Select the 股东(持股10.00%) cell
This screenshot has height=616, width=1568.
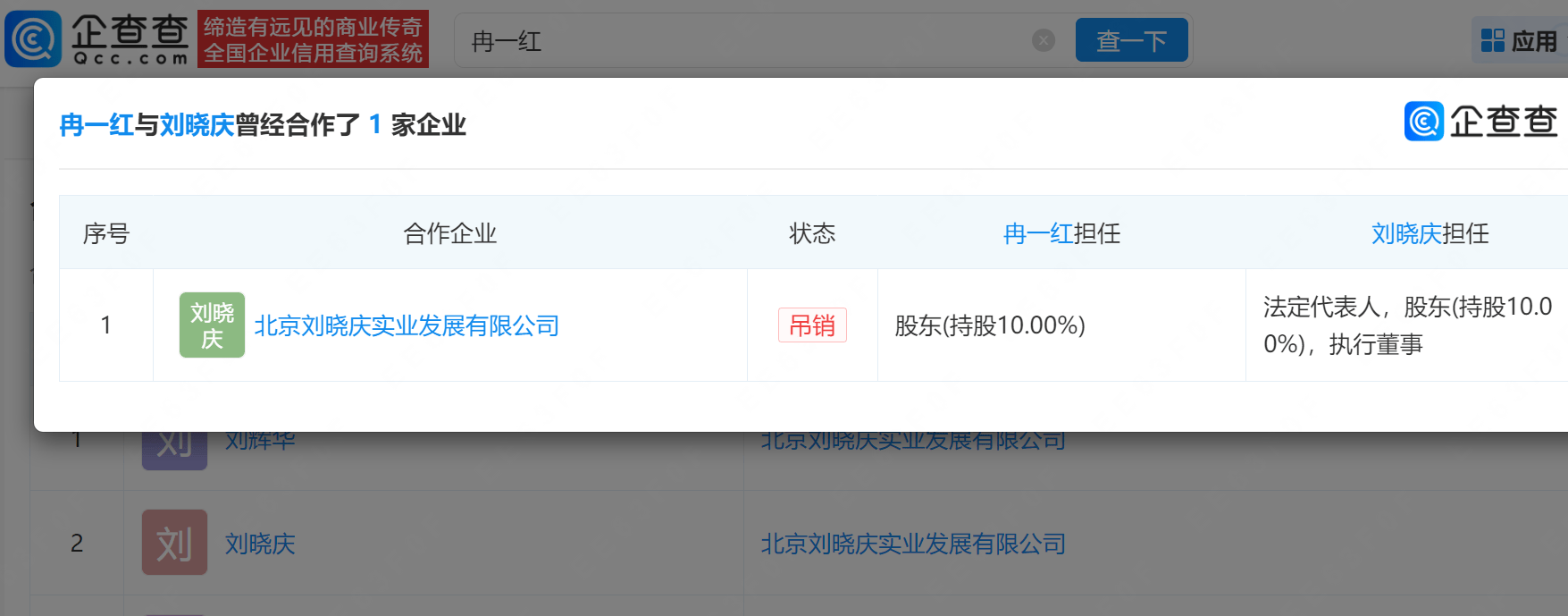pyautogui.click(x=1061, y=325)
